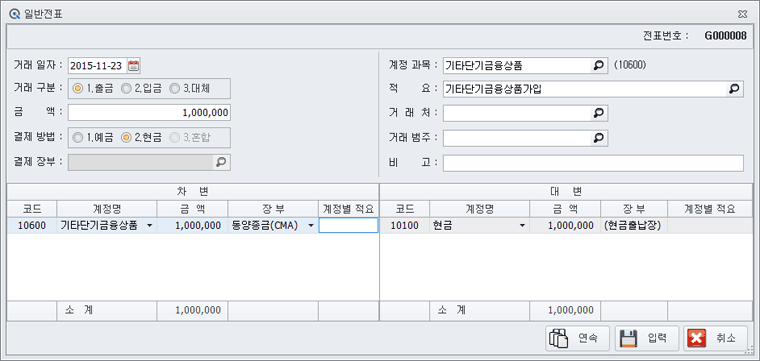760x361 pixels.
Task: Click the search icon in 거래처 field
Action: 600,113
